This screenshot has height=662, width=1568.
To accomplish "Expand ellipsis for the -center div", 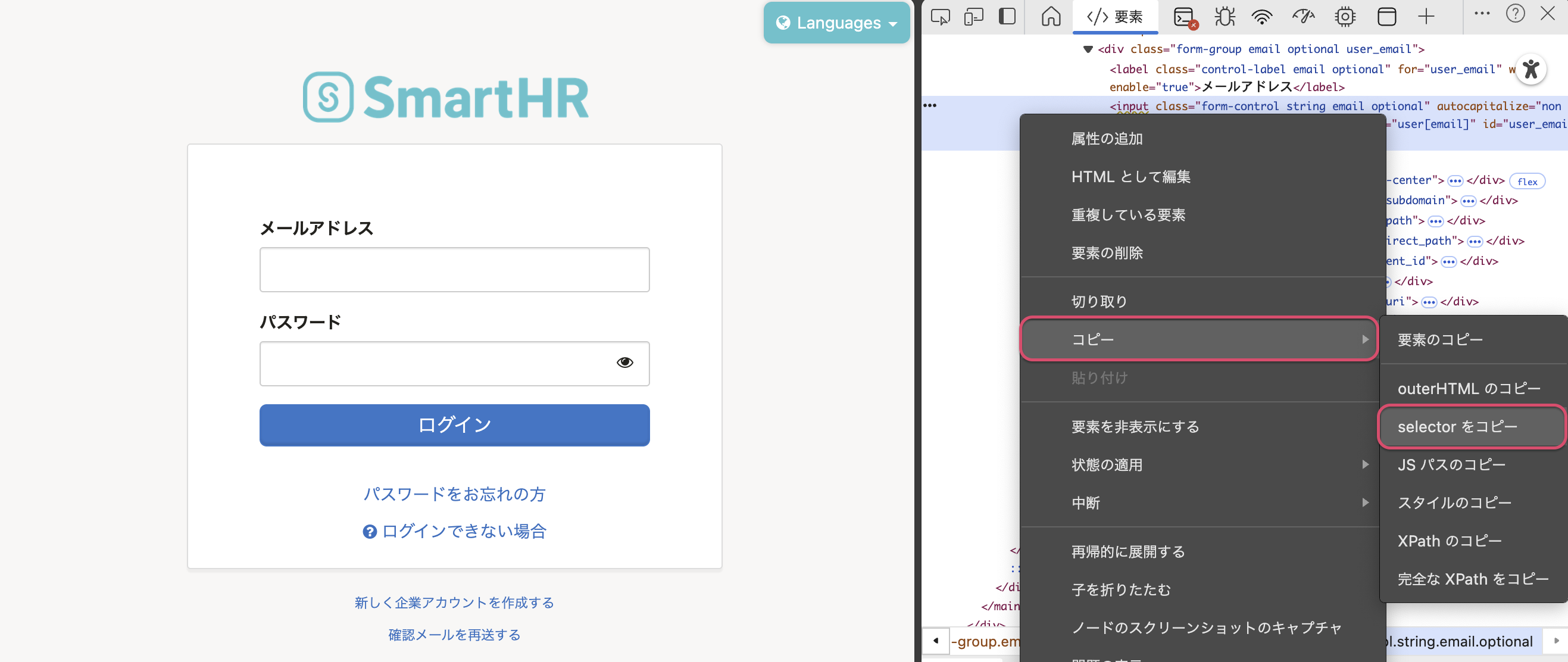I will (x=1455, y=181).
